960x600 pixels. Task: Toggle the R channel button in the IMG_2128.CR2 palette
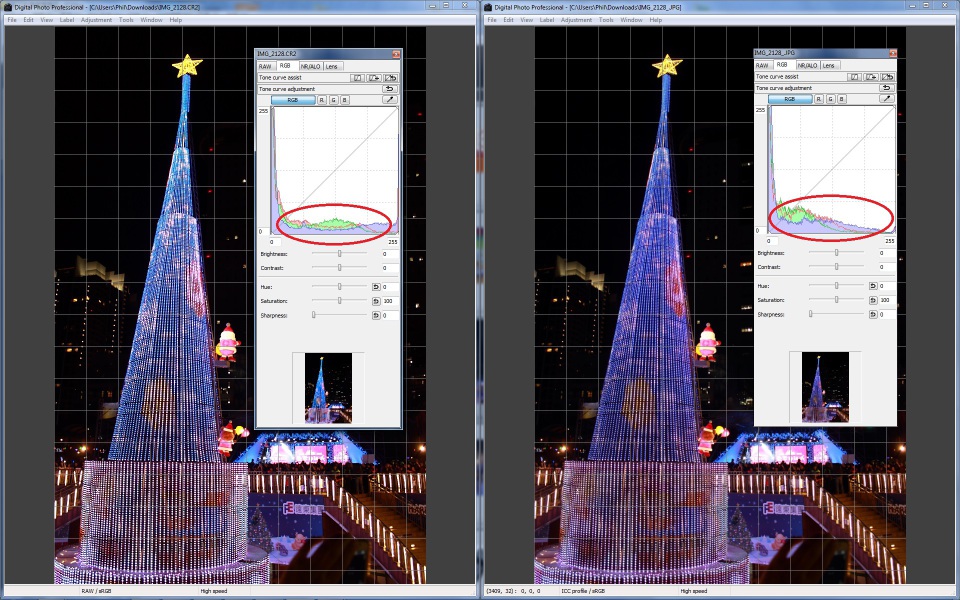click(322, 100)
